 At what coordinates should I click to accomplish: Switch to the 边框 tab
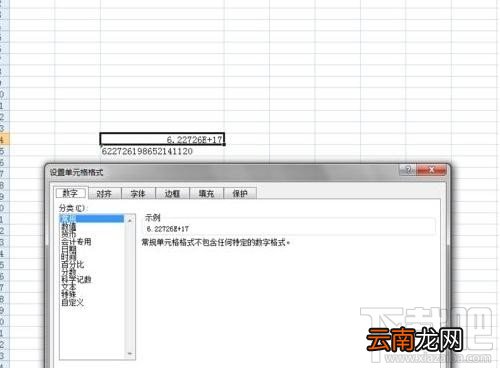(172, 194)
